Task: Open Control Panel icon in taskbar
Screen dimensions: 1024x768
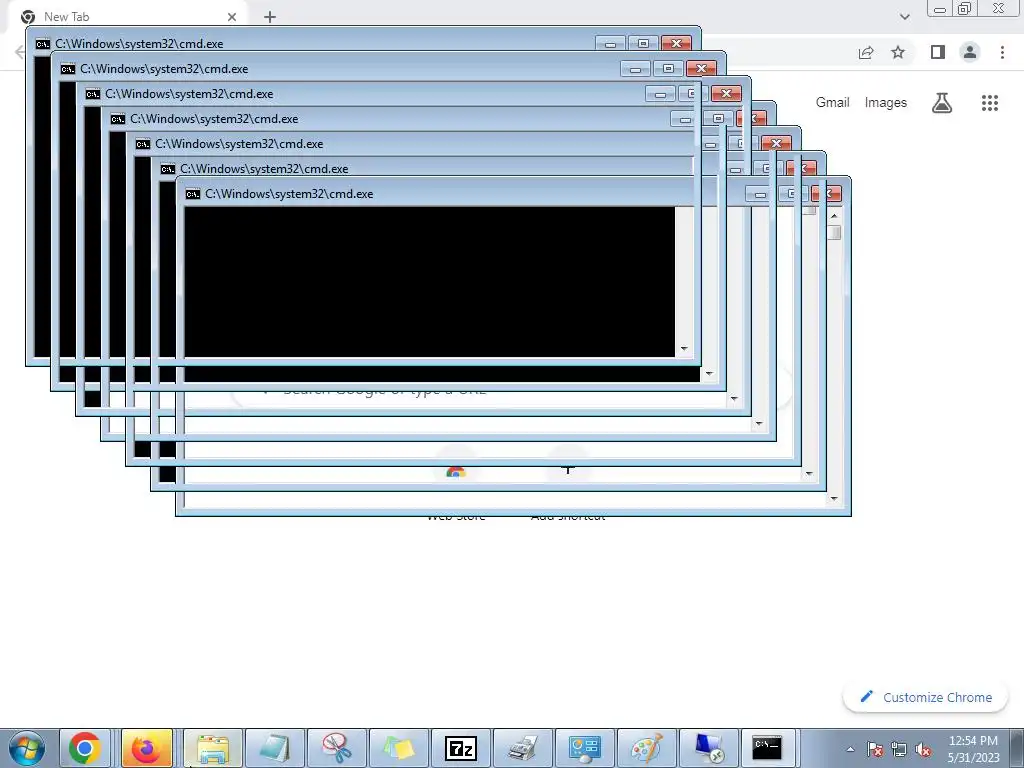Action: [x=584, y=748]
